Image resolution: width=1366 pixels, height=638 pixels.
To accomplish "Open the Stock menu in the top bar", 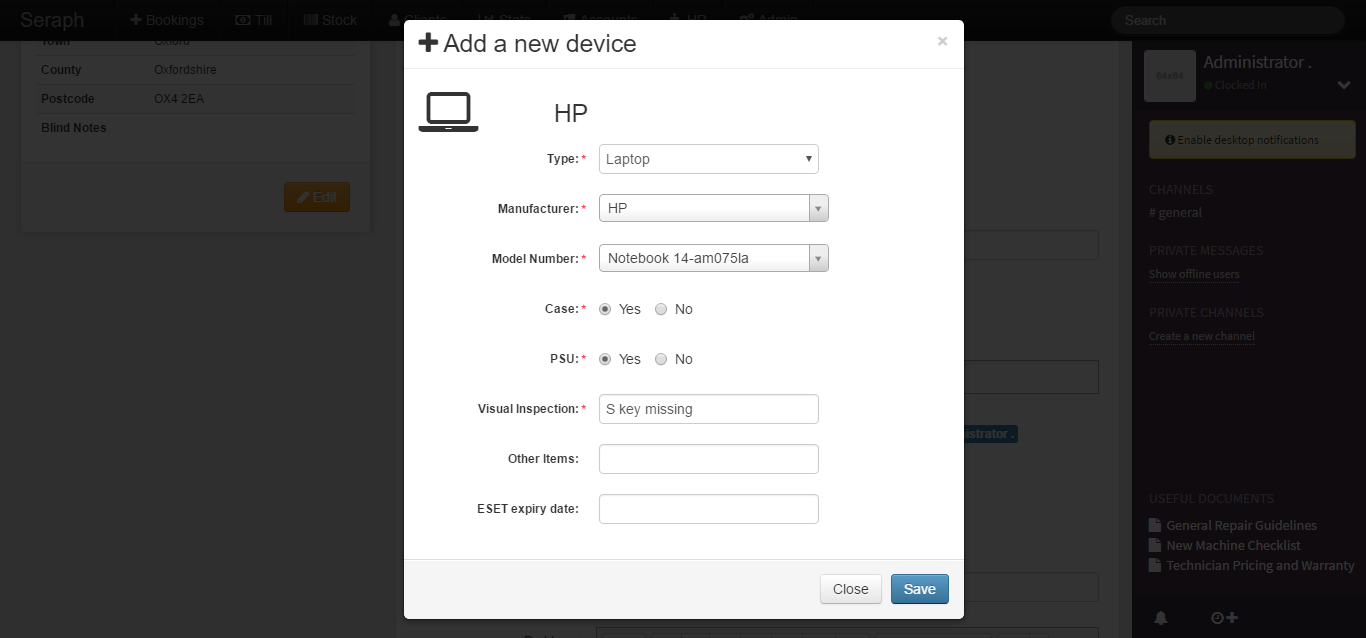I will 330,20.
